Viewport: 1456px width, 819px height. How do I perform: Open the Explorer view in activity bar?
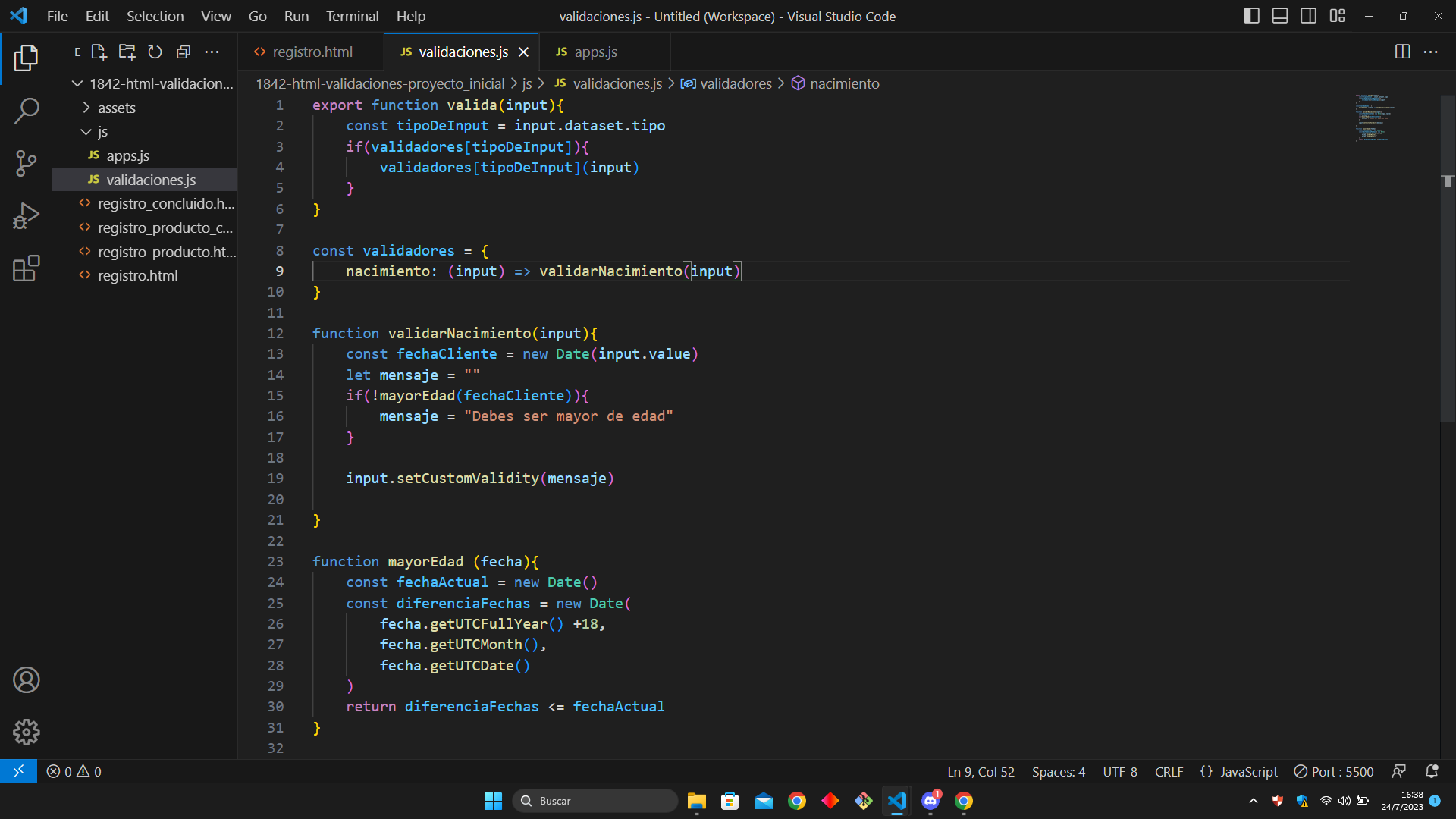[x=26, y=58]
